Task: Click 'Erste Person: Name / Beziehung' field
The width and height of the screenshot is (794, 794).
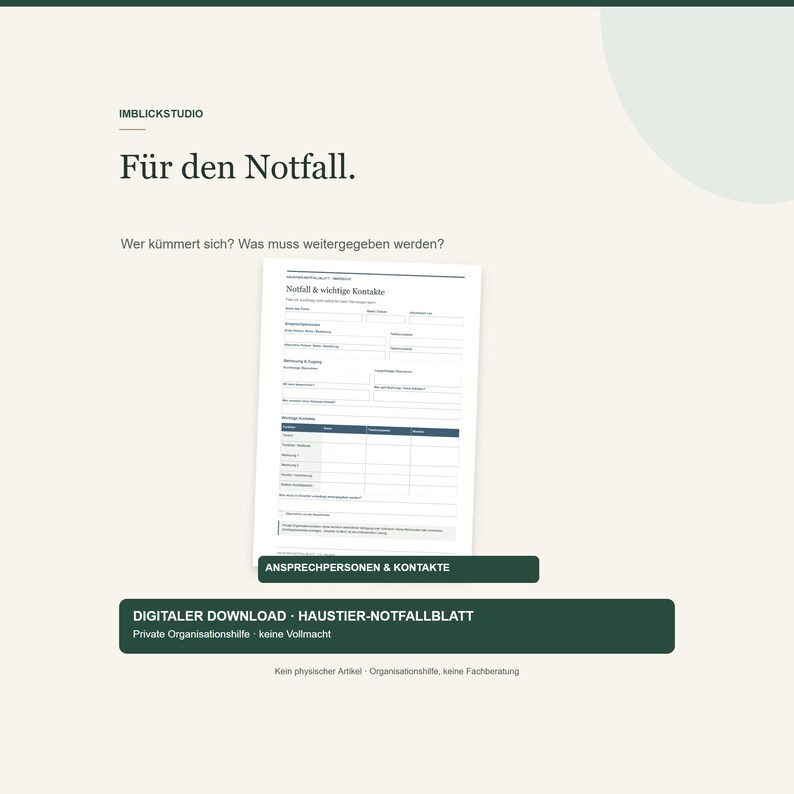Action: (x=335, y=340)
